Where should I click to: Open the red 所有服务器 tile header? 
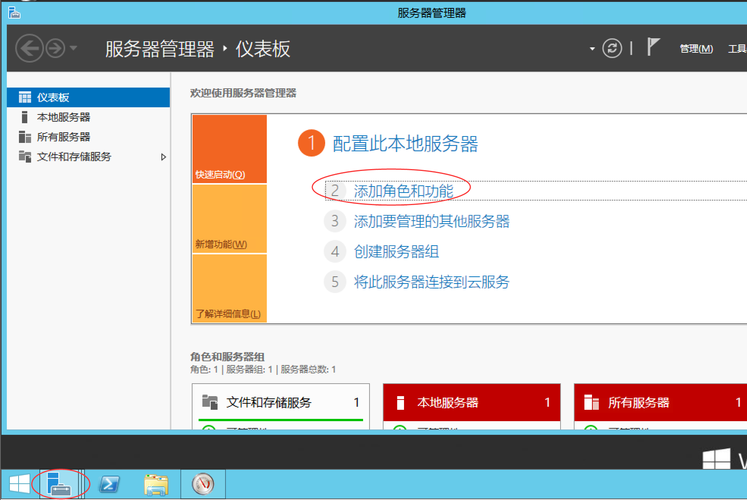661,402
